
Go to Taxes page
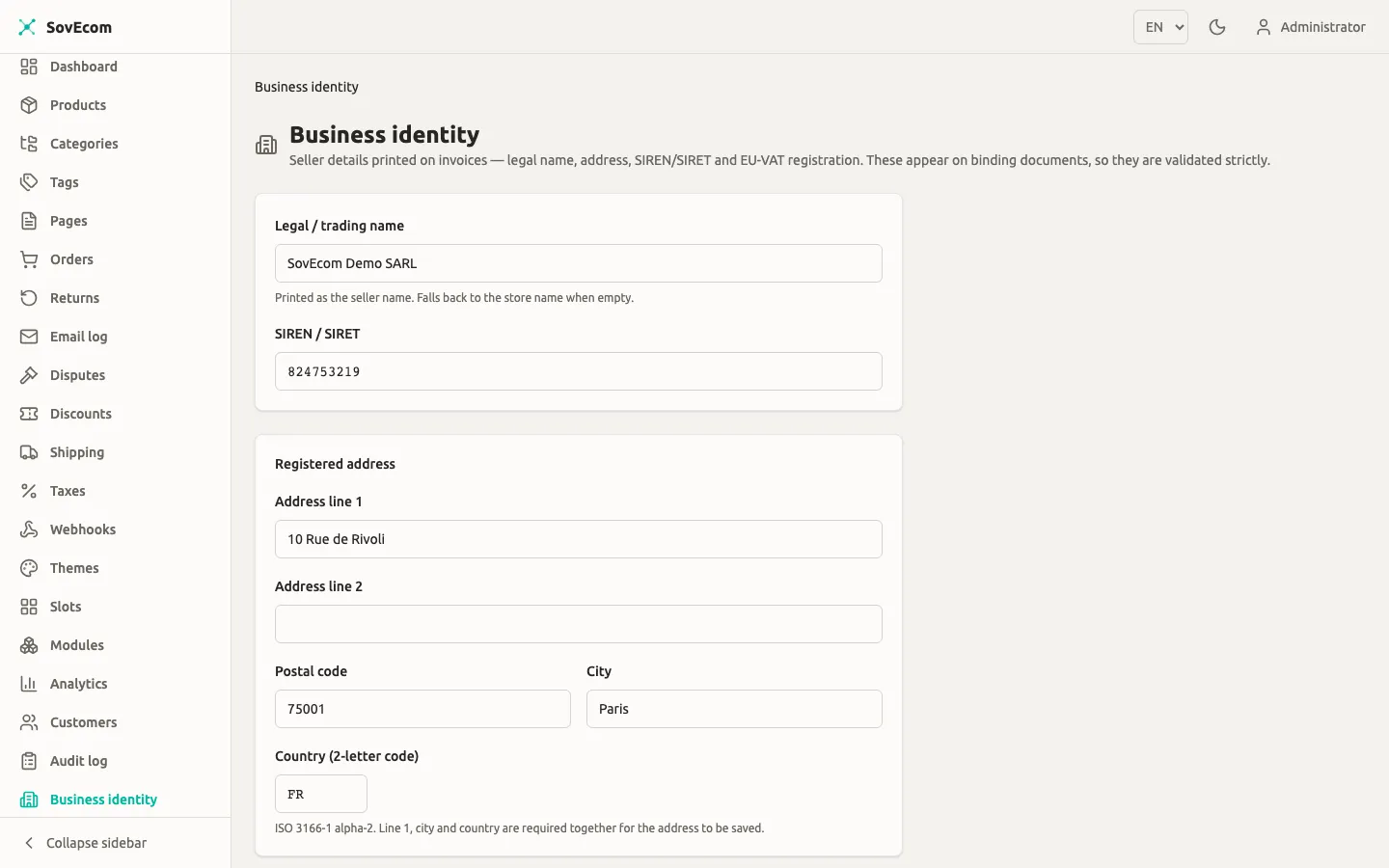(x=116, y=491)
